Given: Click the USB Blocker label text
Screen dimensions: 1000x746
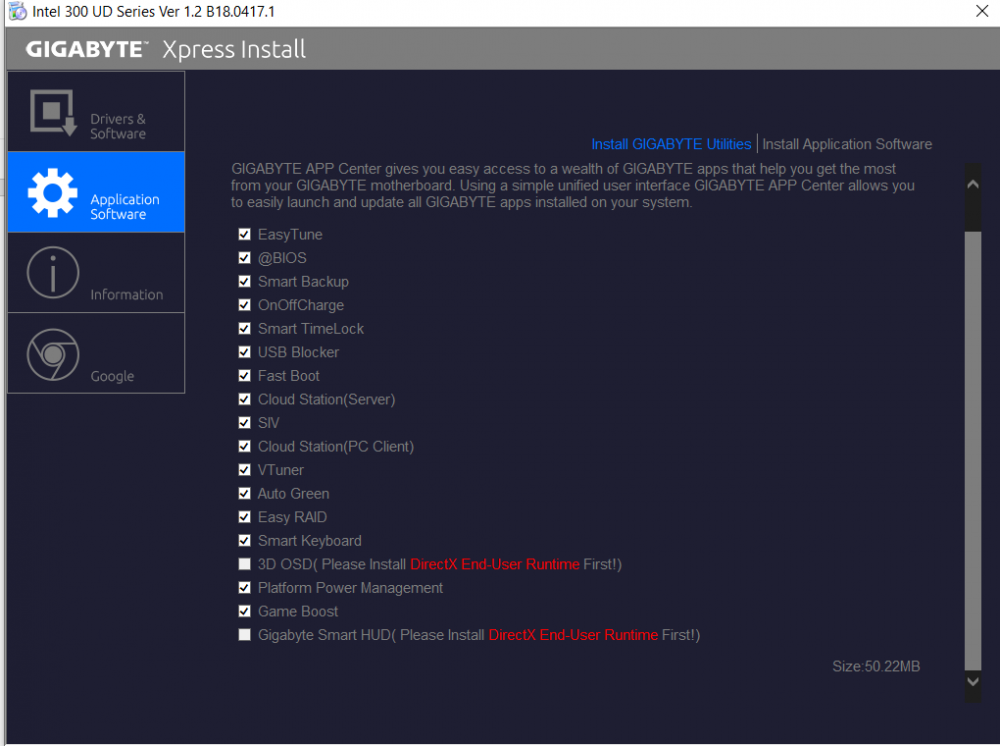Looking at the screenshot, I should 298,353.
